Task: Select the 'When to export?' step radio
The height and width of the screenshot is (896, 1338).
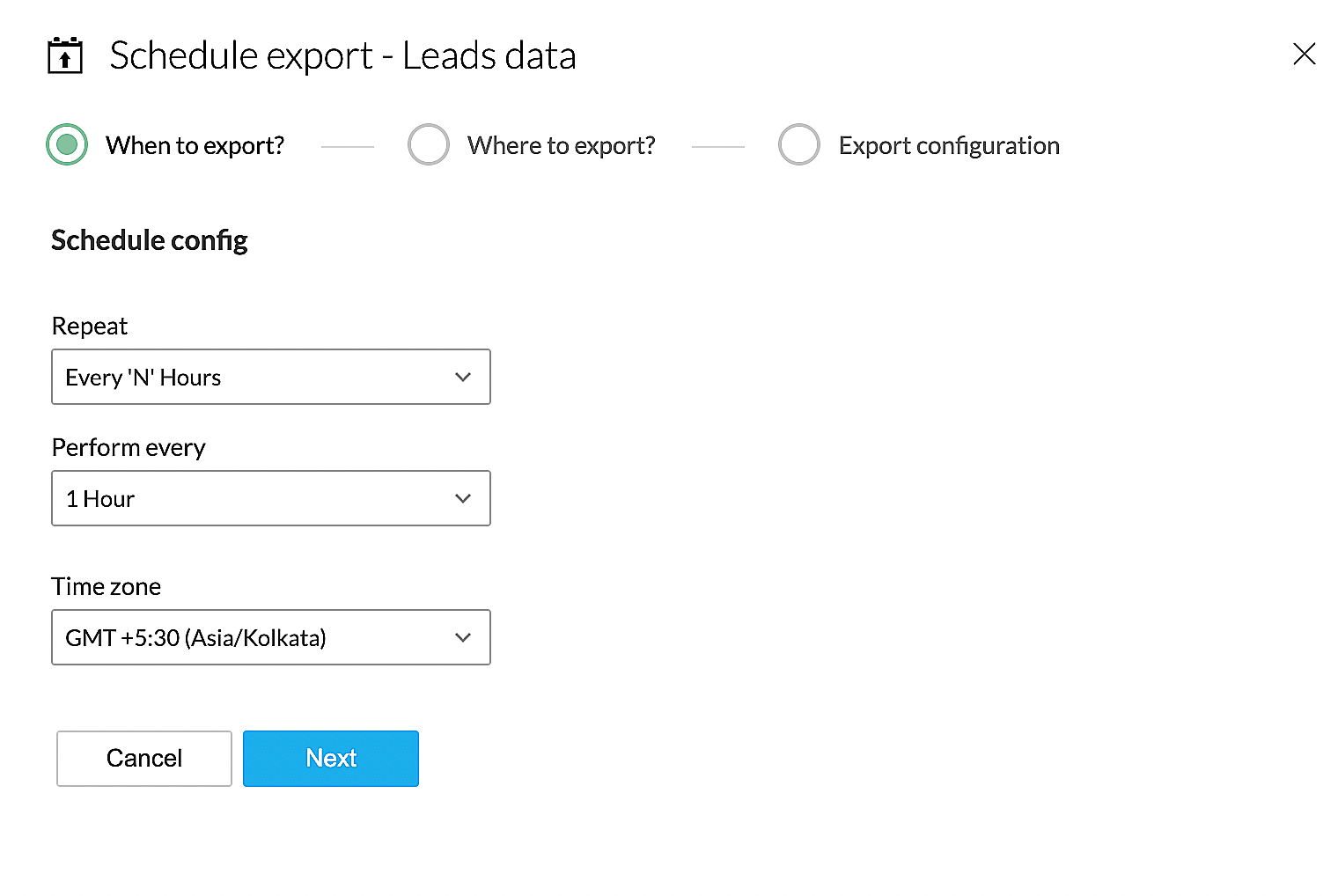Action: click(67, 145)
